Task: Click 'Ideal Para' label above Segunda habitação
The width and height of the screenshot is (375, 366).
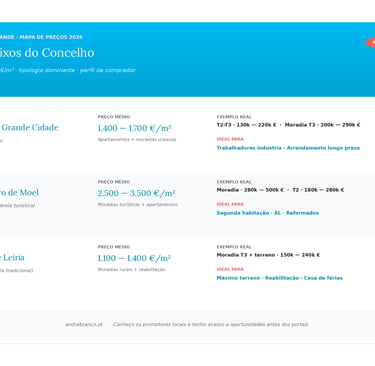Action: click(x=230, y=204)
